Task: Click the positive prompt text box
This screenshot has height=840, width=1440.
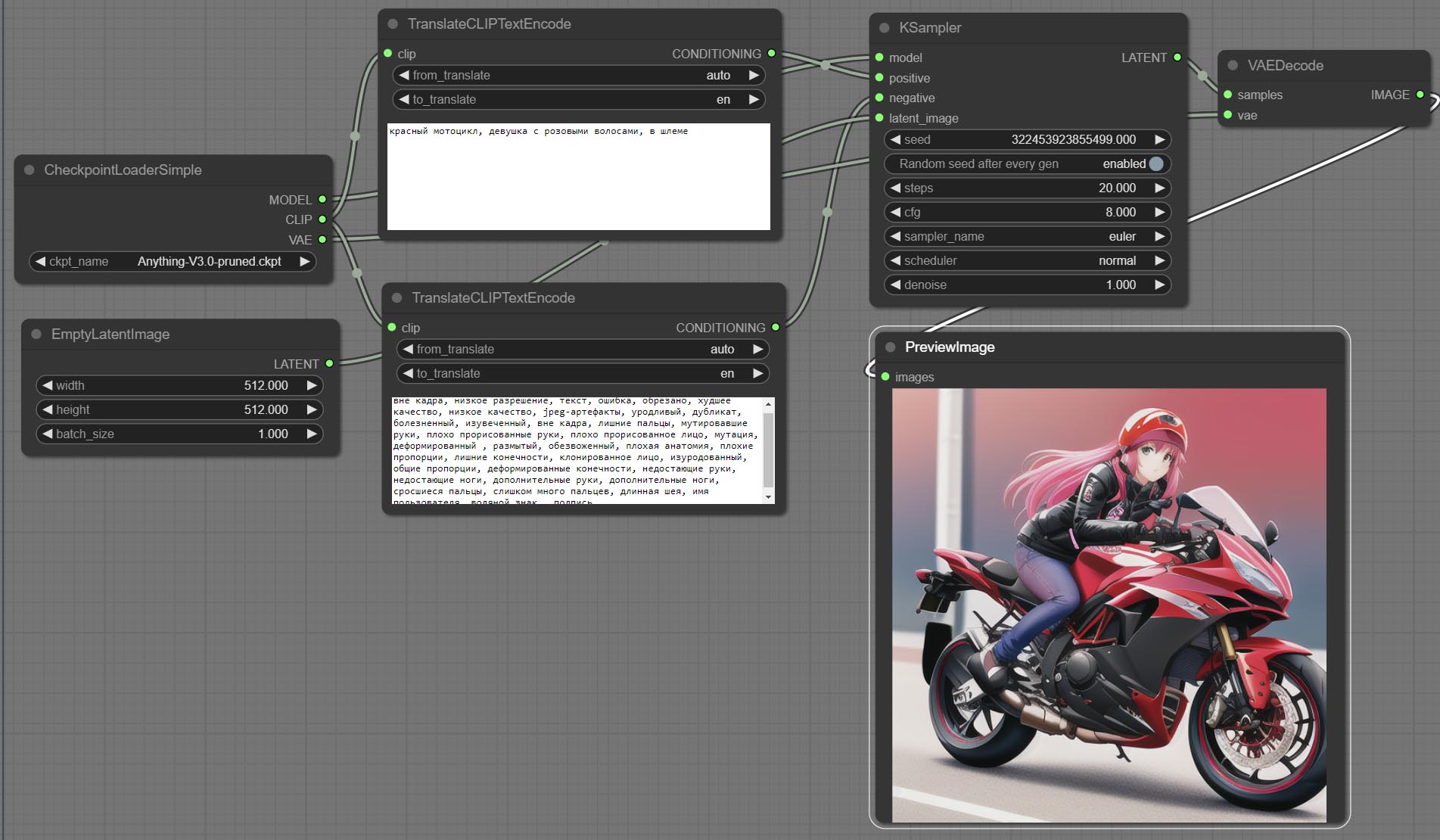Action: [x=578, y=176]
